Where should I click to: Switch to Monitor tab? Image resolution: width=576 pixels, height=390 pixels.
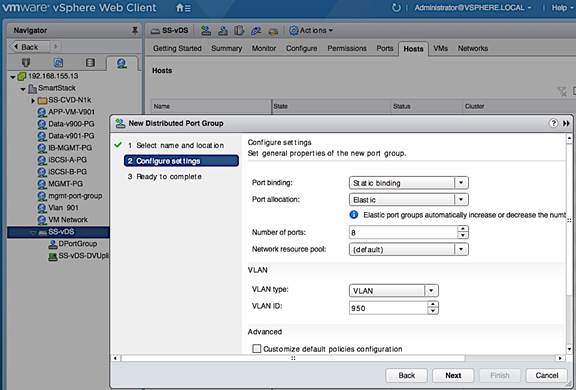coord(264,48)
